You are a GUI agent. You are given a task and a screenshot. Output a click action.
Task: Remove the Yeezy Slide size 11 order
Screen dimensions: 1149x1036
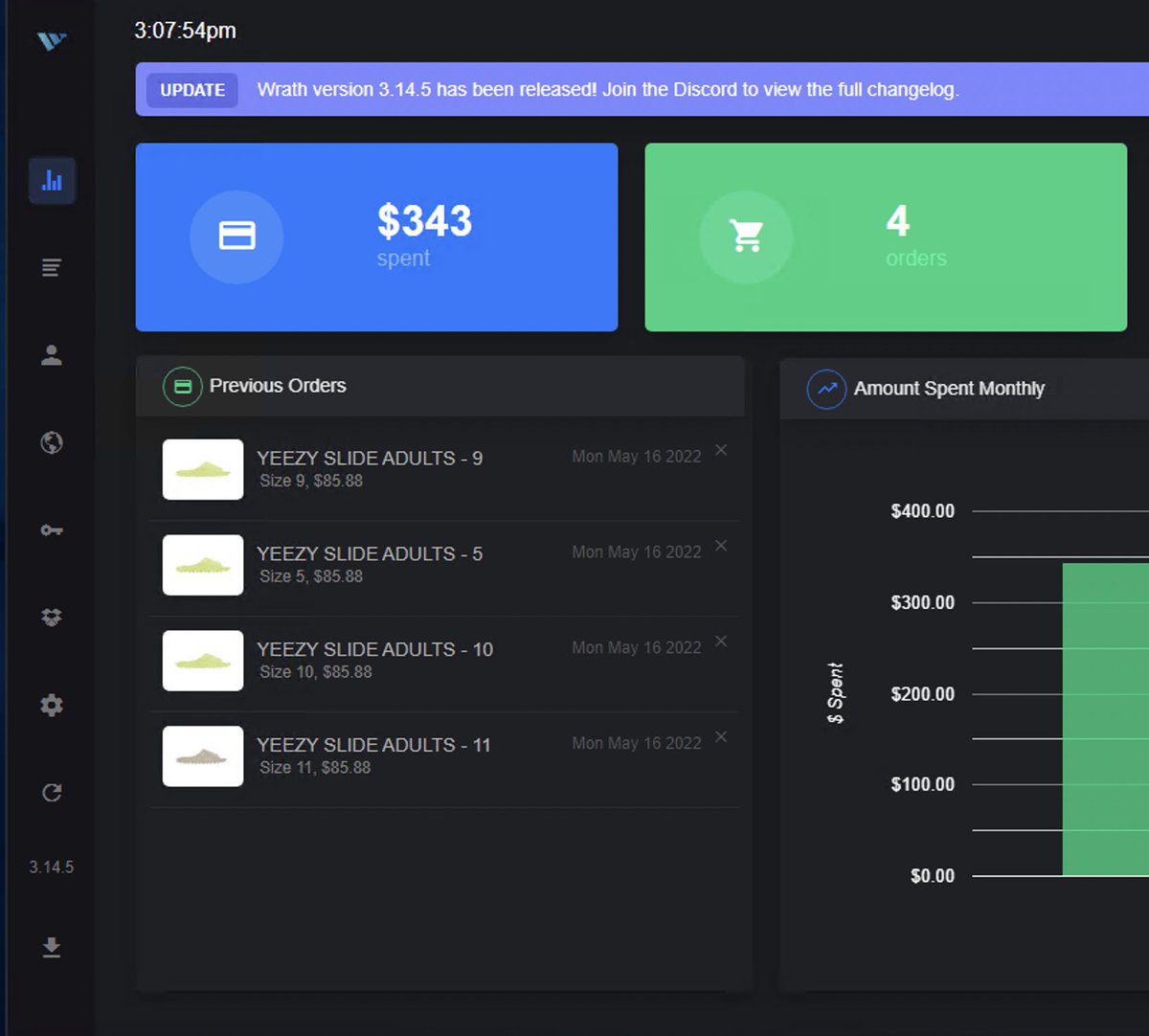tap(721, 736)
